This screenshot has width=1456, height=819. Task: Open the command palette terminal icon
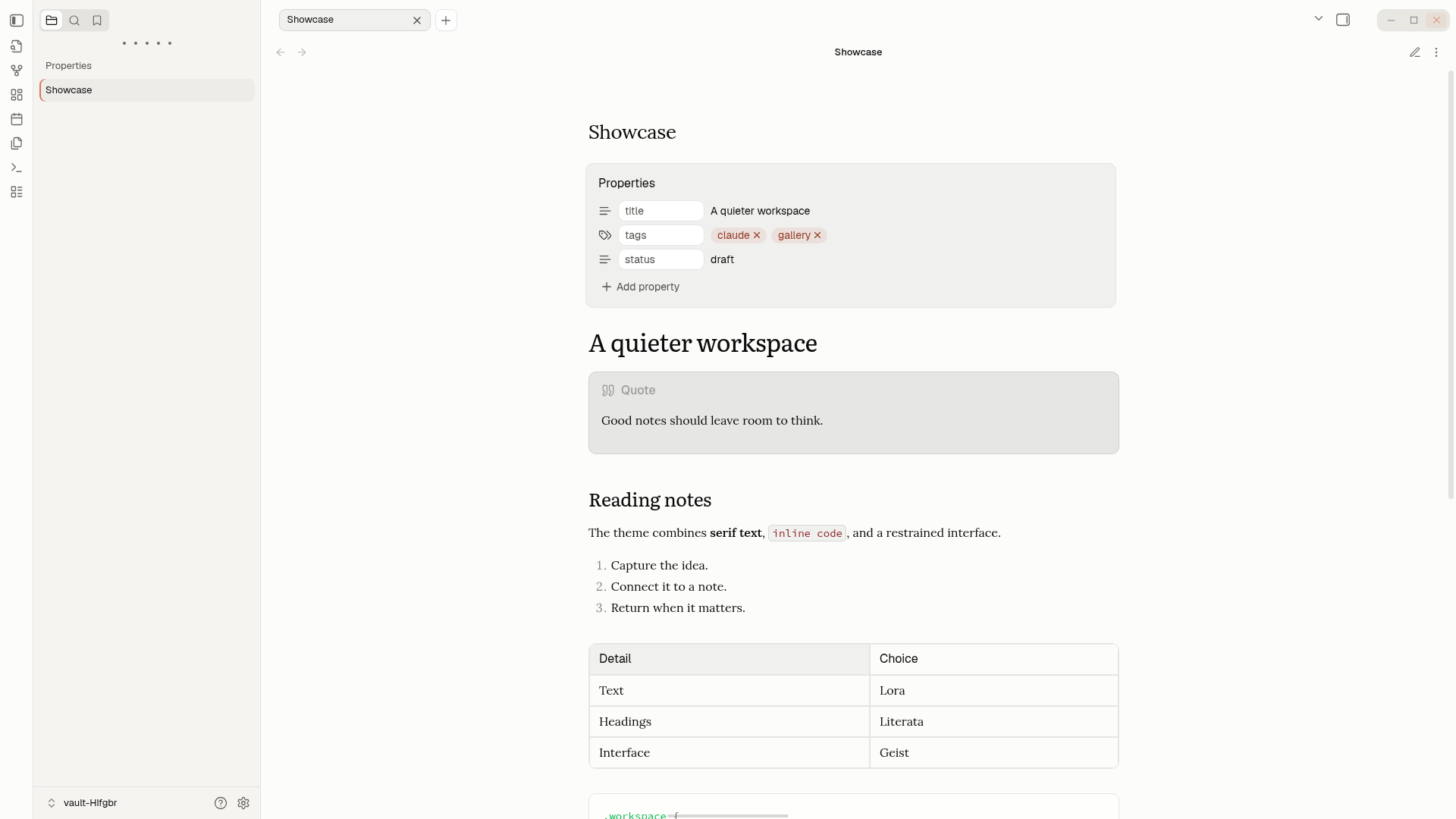[x=17, y=168]
